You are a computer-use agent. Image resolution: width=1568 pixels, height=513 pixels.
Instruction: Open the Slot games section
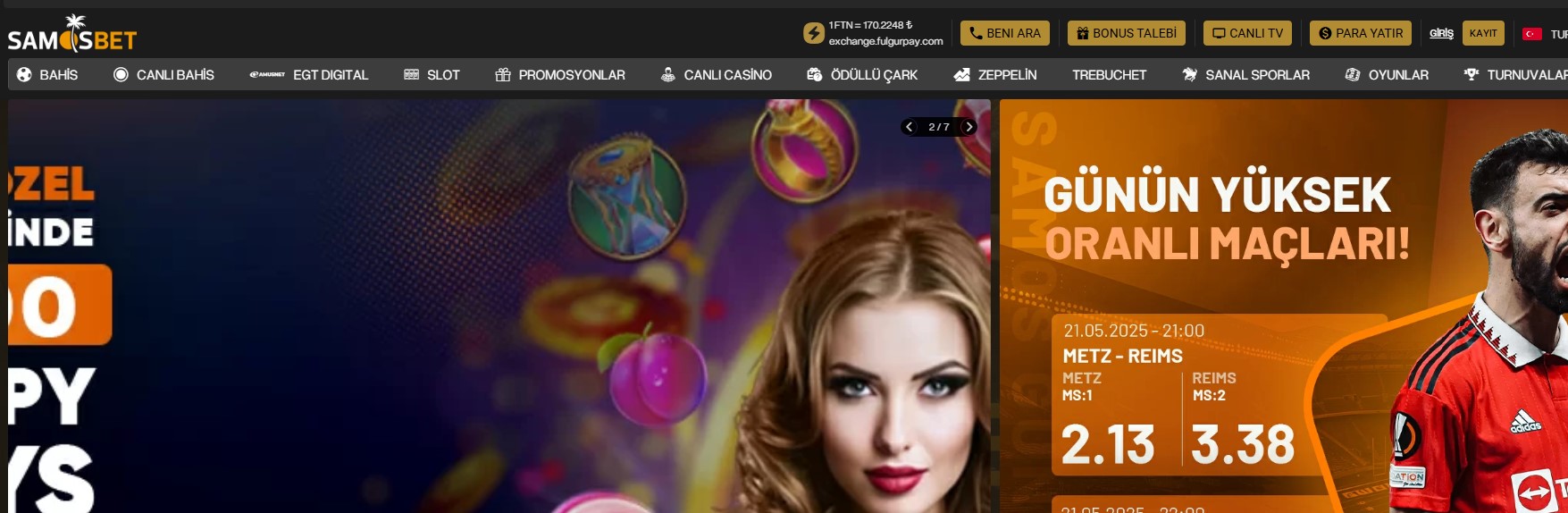tap(432, 75)
